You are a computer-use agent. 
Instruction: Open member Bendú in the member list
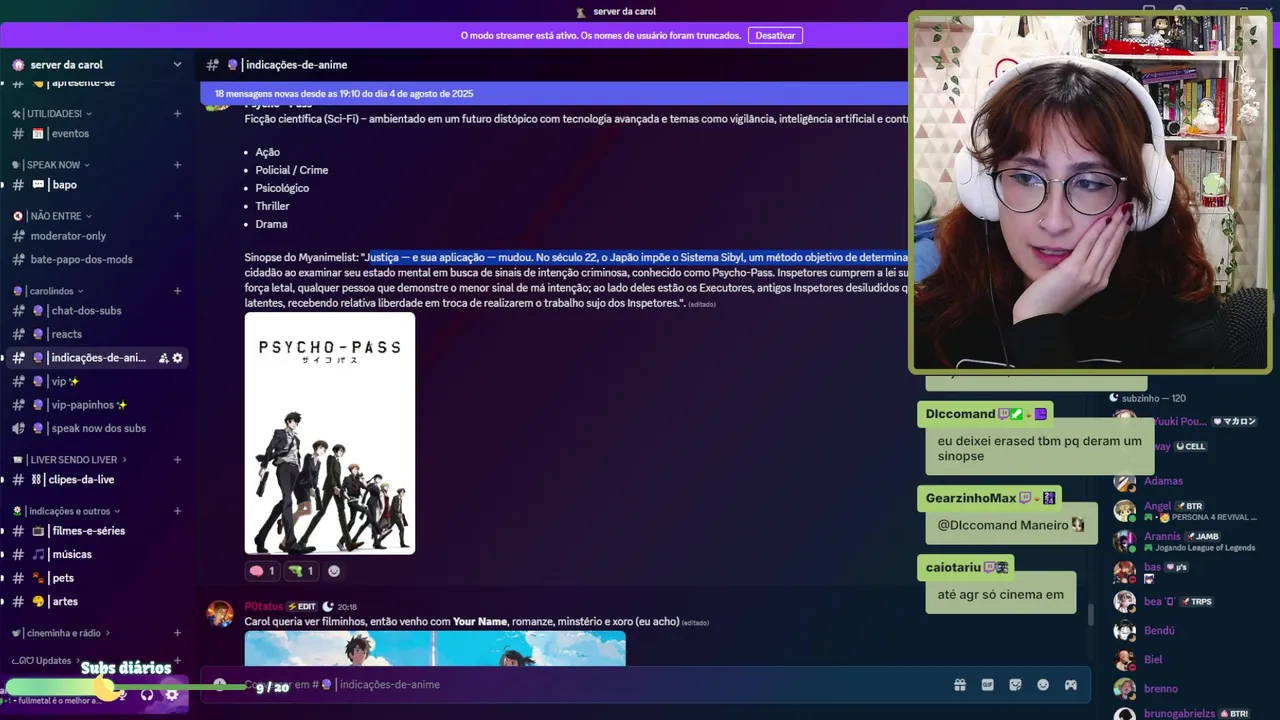tap(1159, 631)
